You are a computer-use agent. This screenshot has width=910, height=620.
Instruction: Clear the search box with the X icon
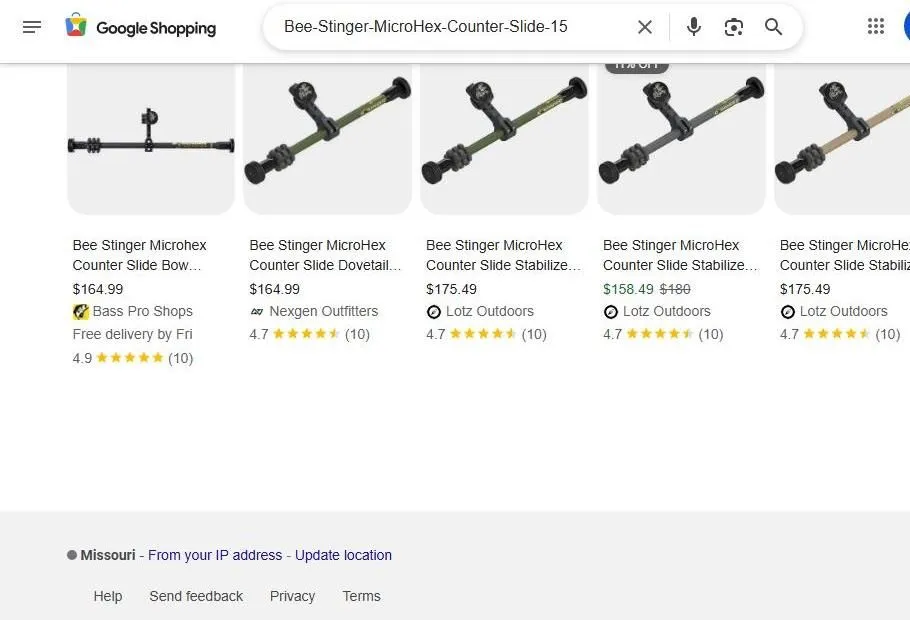tap(645, 27)
